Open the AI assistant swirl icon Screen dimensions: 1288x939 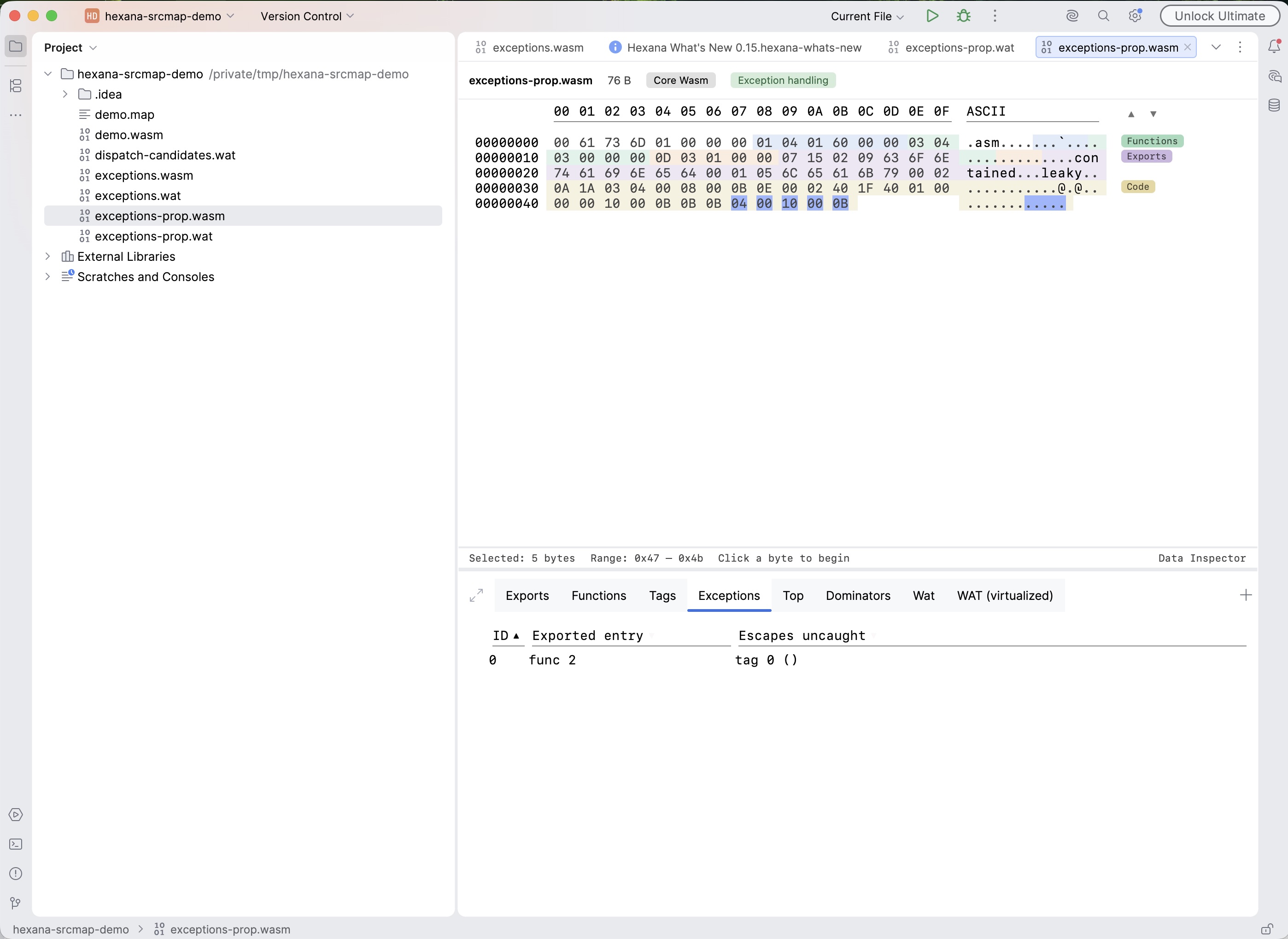pyautogui.click(x=1072, y=16)
